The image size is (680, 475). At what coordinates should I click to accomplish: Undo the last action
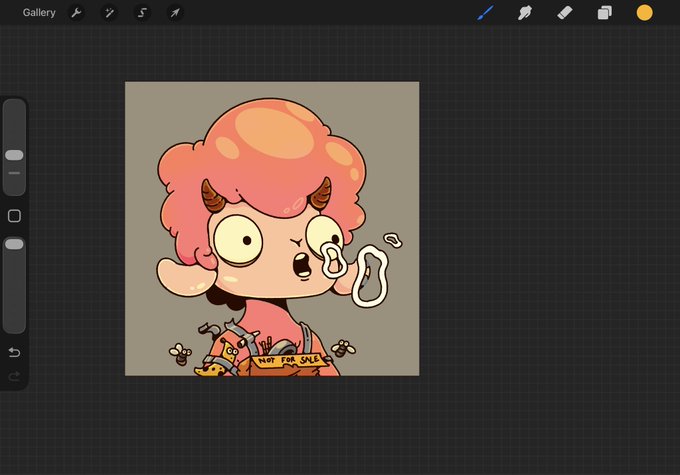pos(14,352)
